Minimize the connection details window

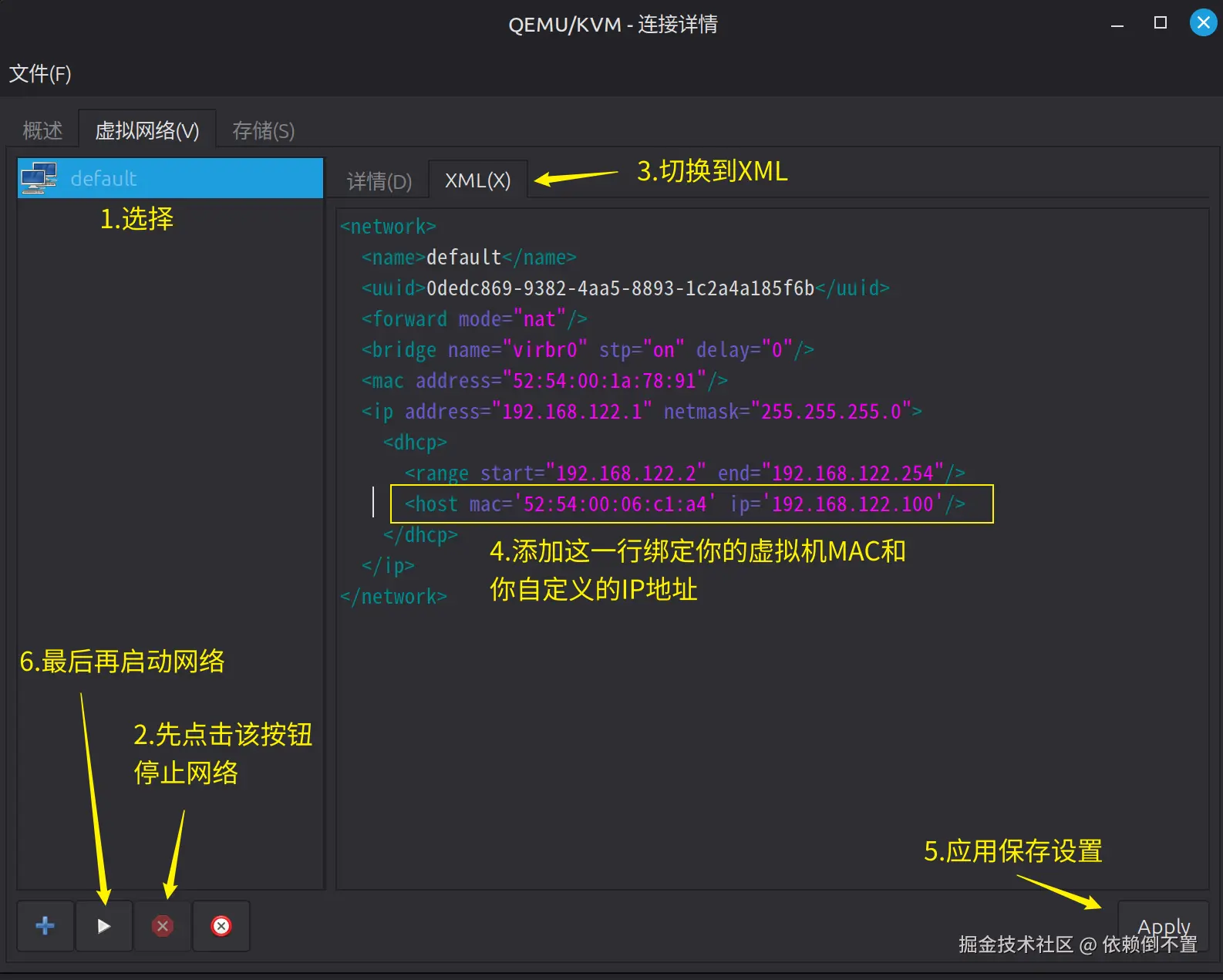coord(1117,23)
